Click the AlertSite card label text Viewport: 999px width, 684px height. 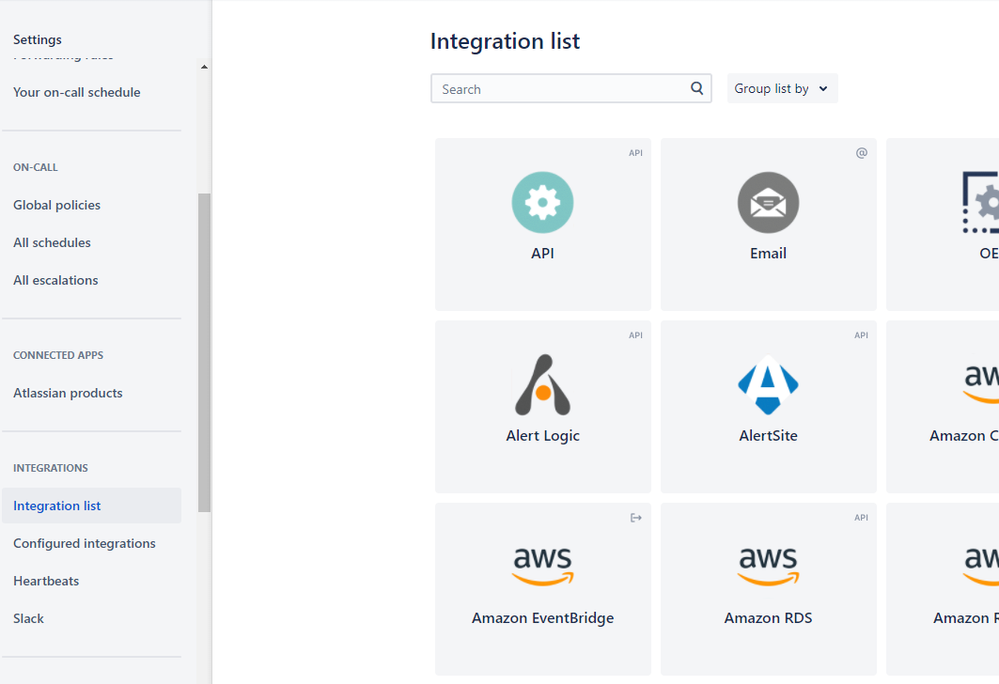click(x=768, y=436)
